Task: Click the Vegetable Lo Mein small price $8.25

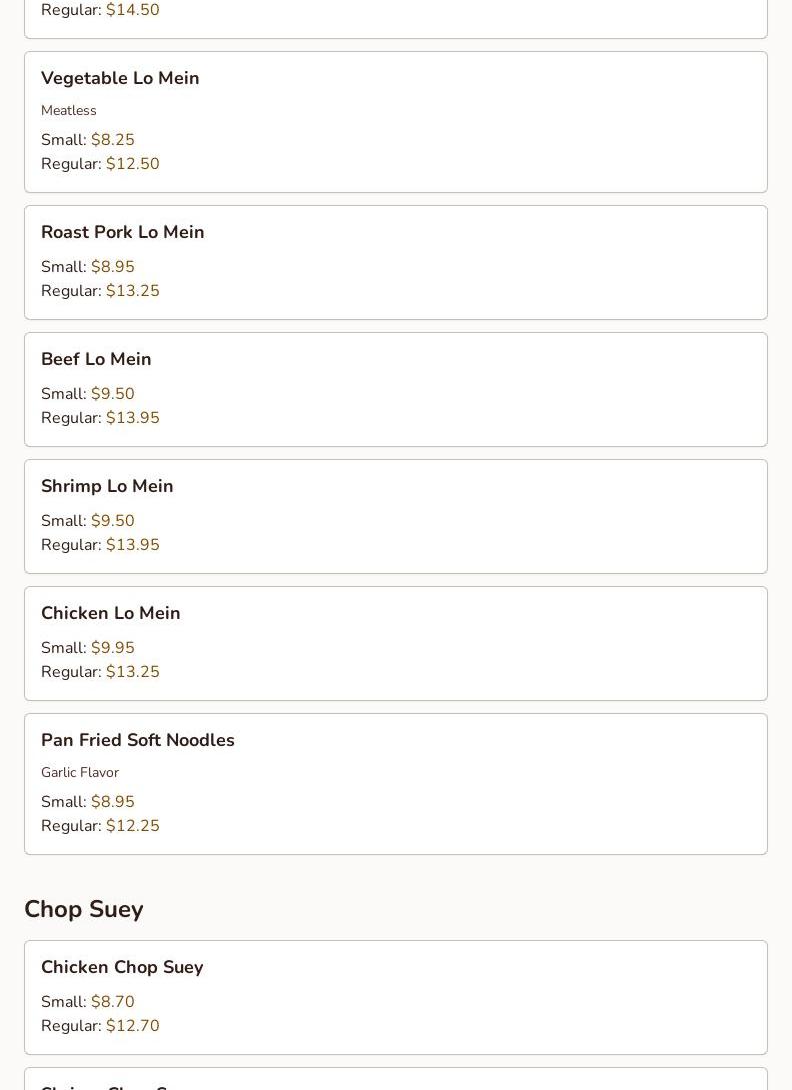Action: pyautogui.click(x=113, y=140)
